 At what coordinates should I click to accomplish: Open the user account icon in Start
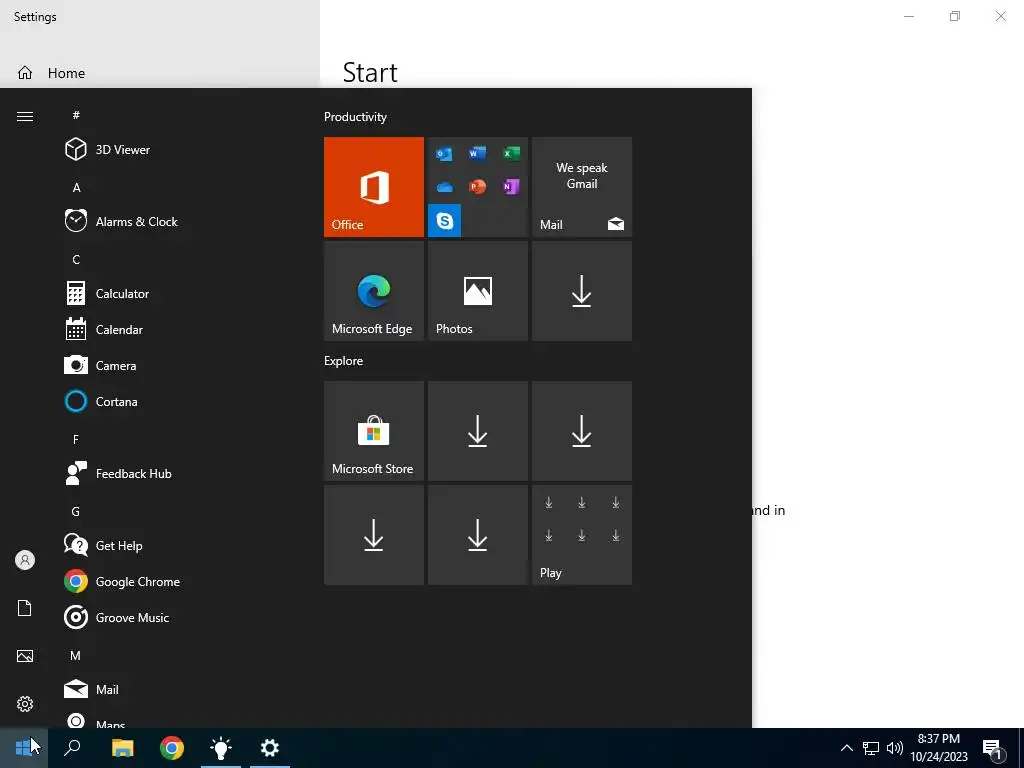pos(25,560)
